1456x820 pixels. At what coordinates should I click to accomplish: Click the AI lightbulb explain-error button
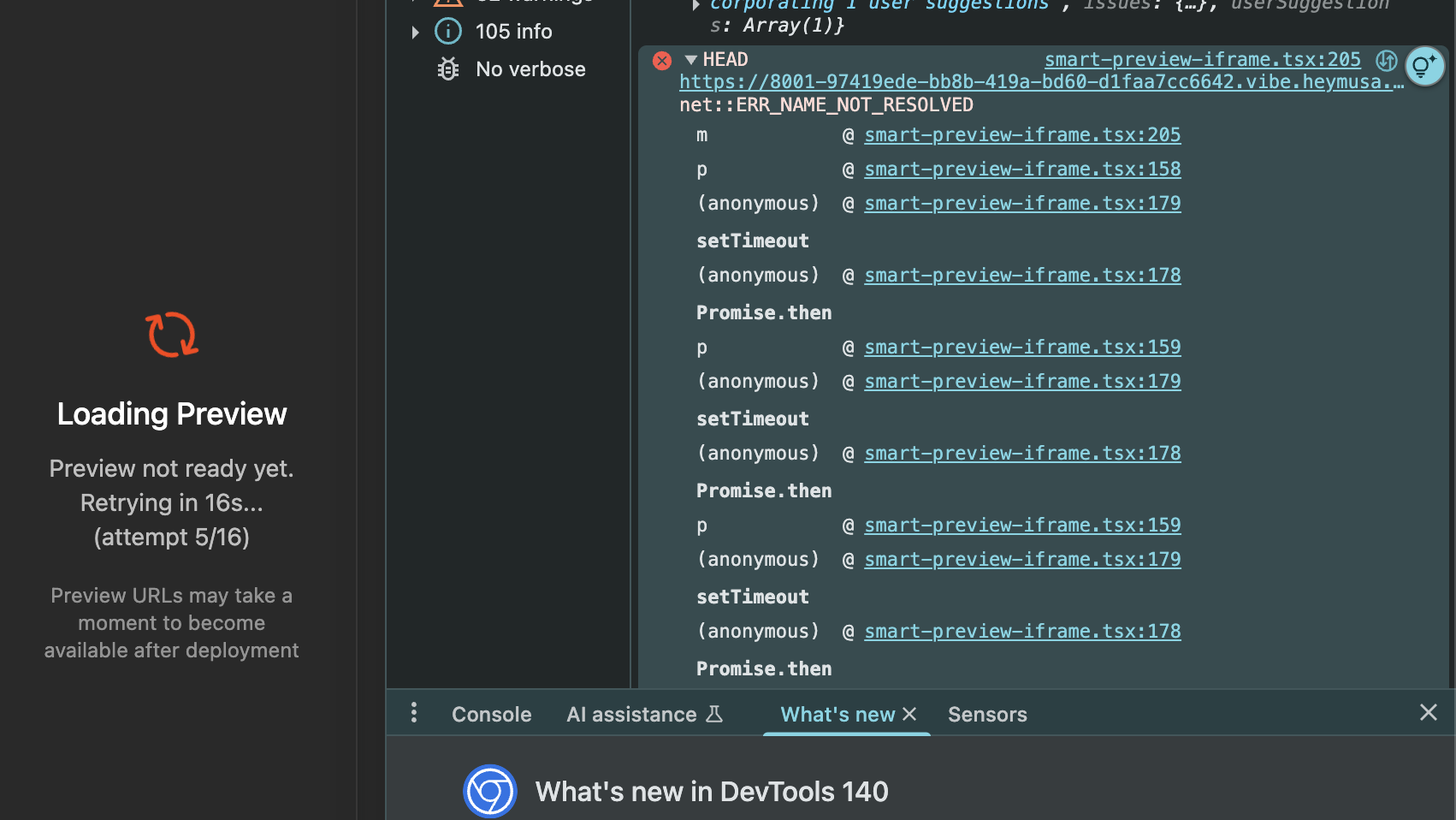[x=1424, y=66]
